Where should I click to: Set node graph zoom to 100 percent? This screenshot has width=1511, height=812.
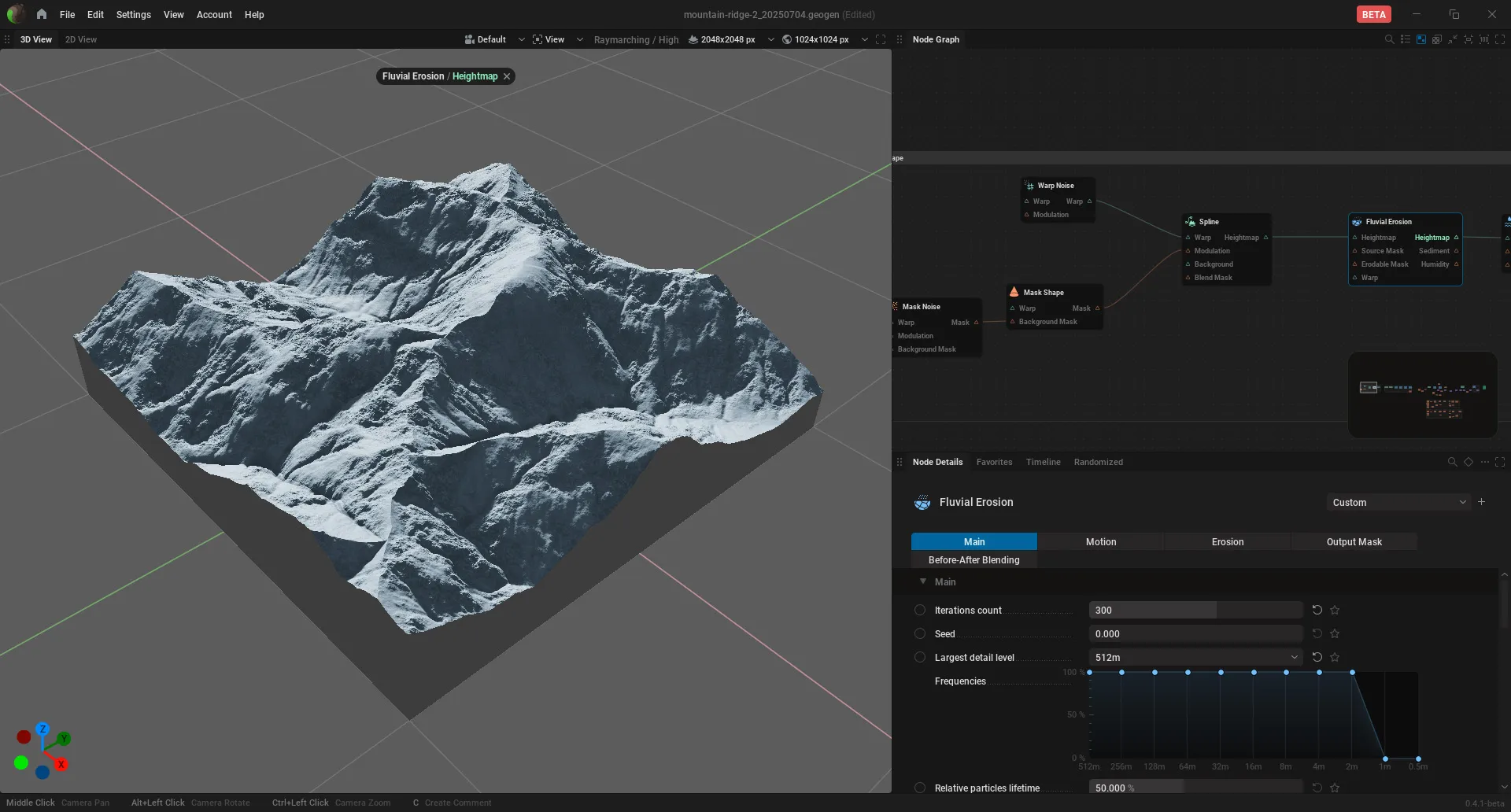pyautogui.click(x=1484, y=39)
